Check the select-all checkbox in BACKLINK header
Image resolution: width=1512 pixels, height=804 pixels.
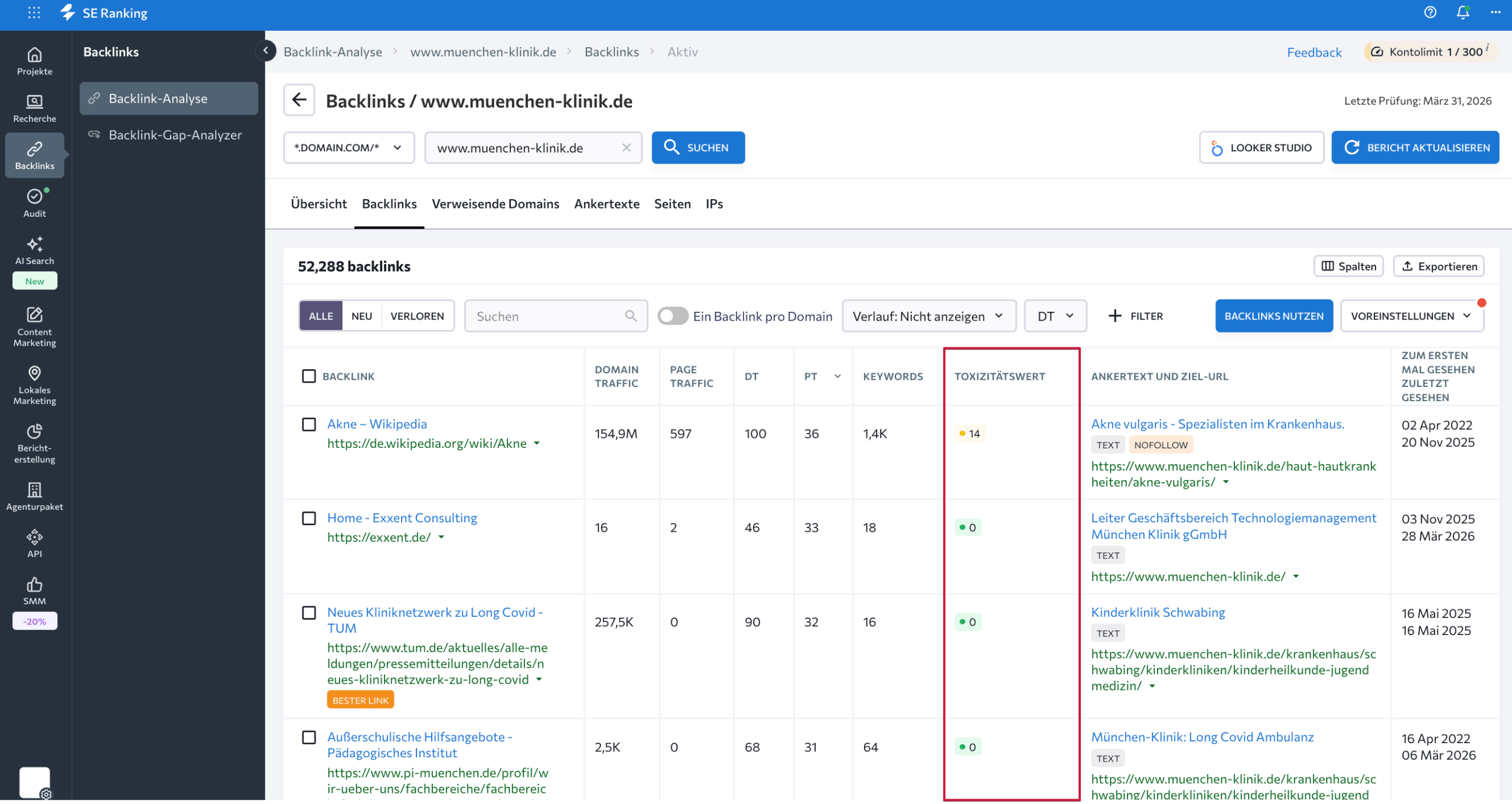[x=309, y=376]
